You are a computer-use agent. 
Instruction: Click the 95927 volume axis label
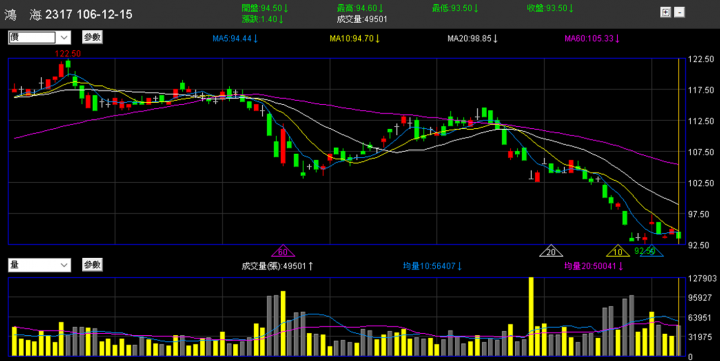click(x=700, y=298)
